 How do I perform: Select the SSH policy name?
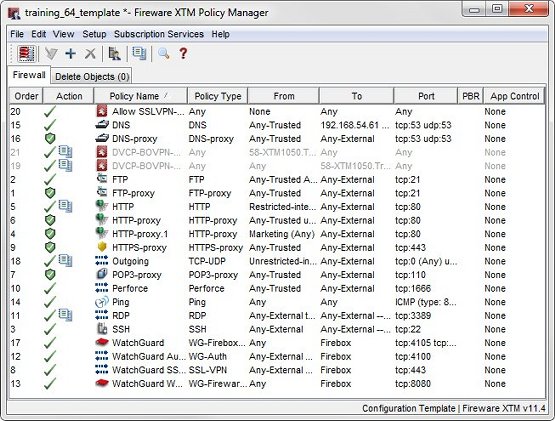[121, 329]
